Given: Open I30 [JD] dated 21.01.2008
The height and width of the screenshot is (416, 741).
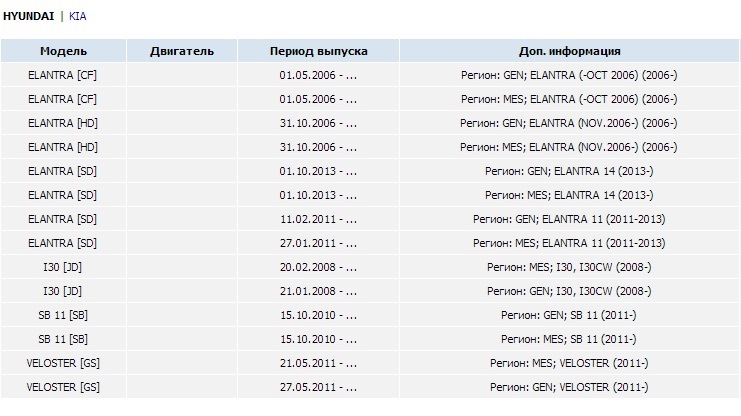Looking at the screenshot, I should pos(370,291).
